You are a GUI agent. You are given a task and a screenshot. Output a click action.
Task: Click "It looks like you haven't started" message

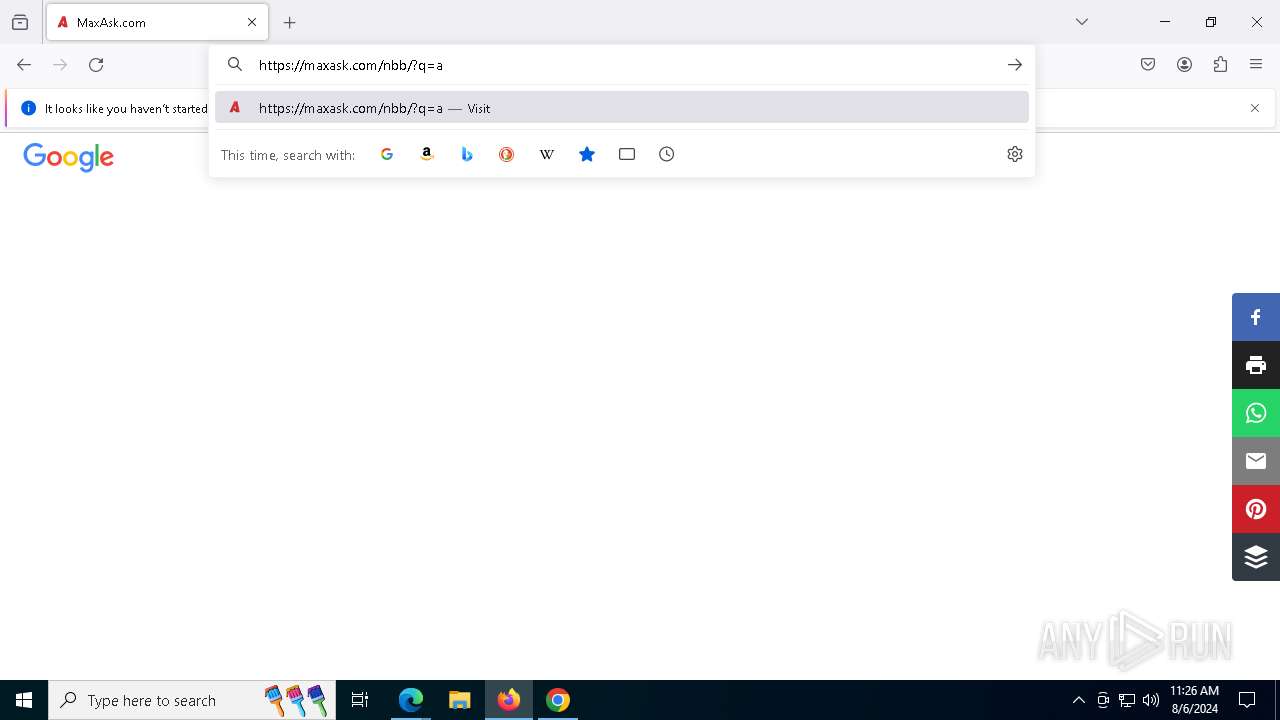pos(126,108)
